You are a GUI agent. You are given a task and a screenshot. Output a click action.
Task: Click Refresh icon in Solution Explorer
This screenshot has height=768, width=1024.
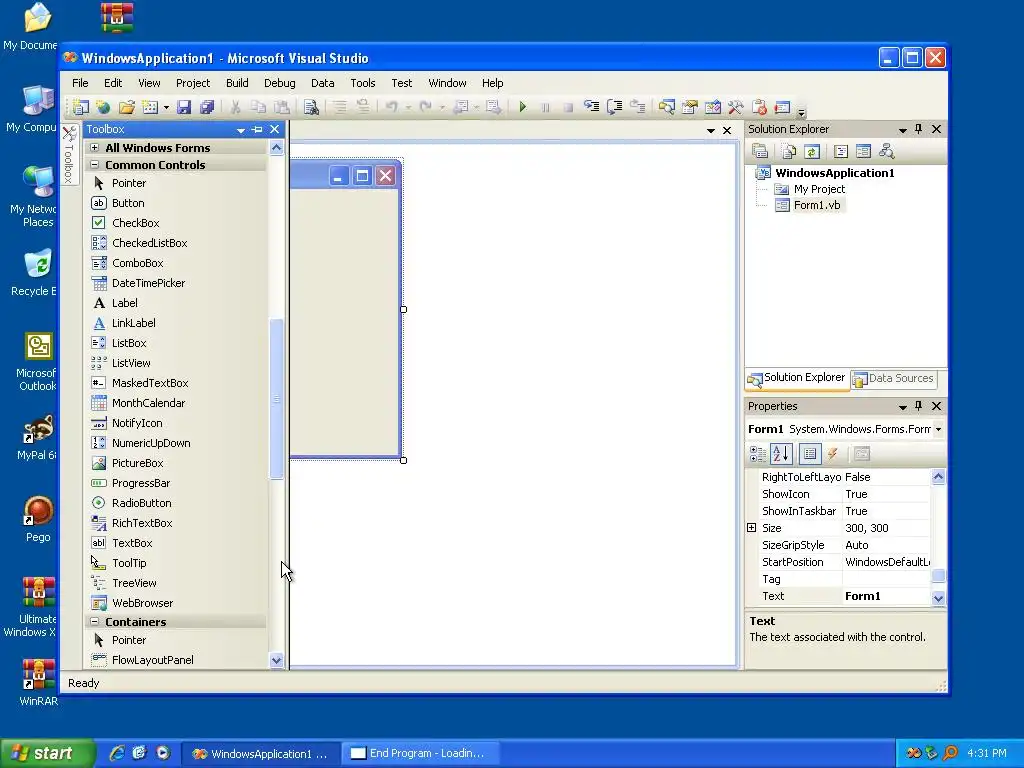pyautogui.click(x=812, y=152)
